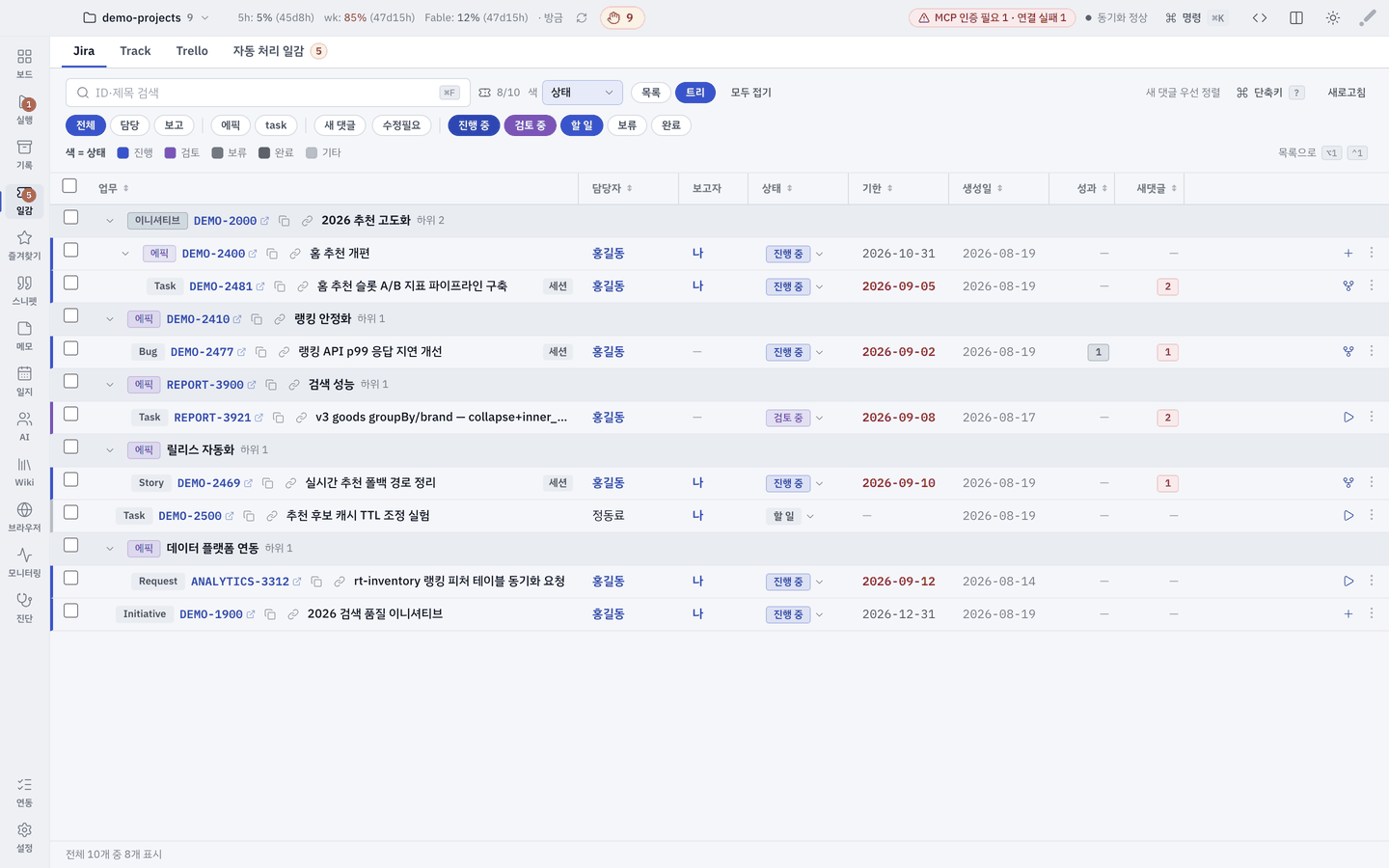Viewport: 1389px width, 868px height.
Task: Open the 자동 처리 일감 tab
Action: 280,51
